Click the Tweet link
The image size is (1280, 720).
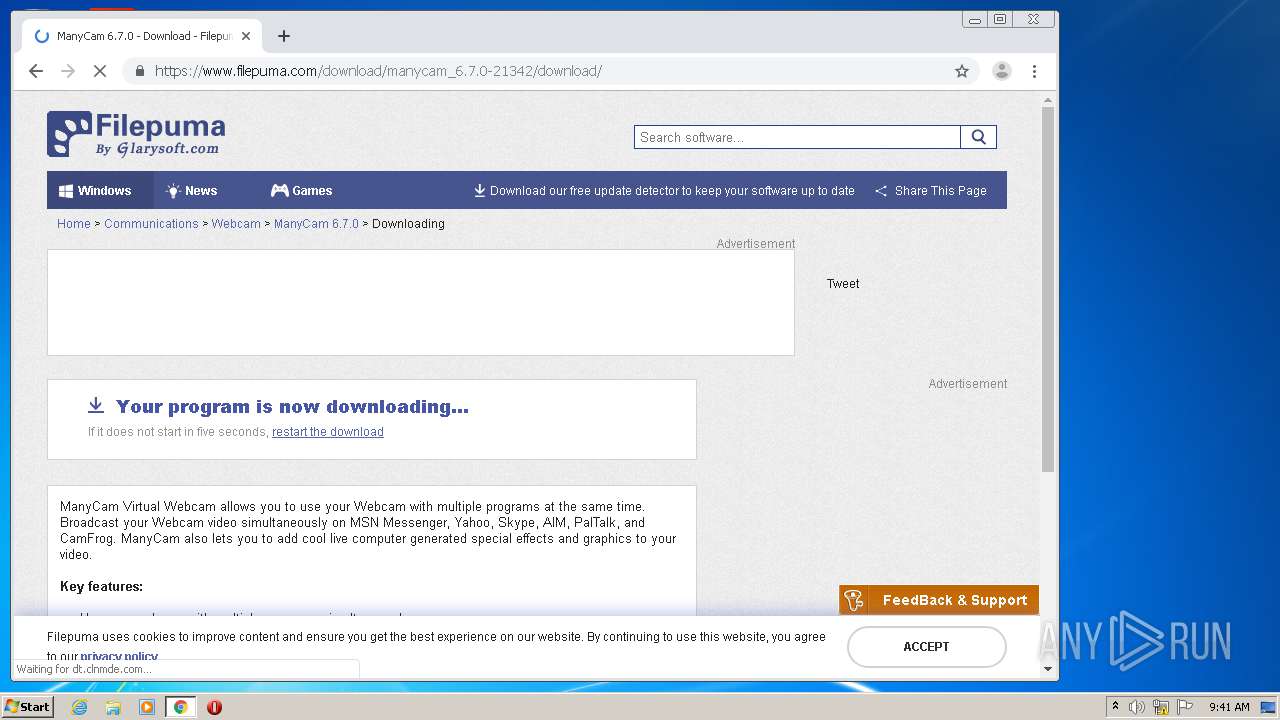coord(843,284)
